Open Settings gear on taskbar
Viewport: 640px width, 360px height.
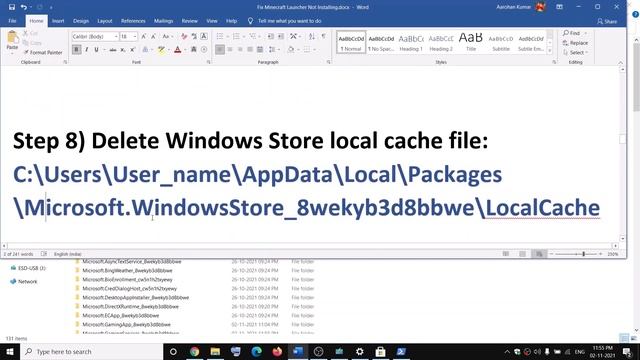pos(360,351)
